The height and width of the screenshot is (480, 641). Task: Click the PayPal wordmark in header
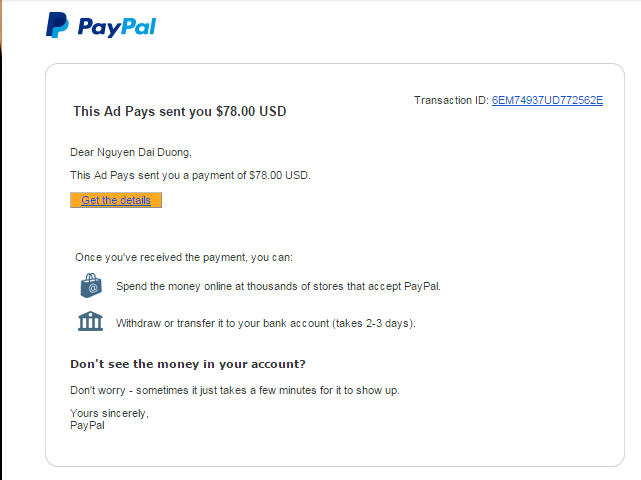pyautogui.click(x=116, y=27)
